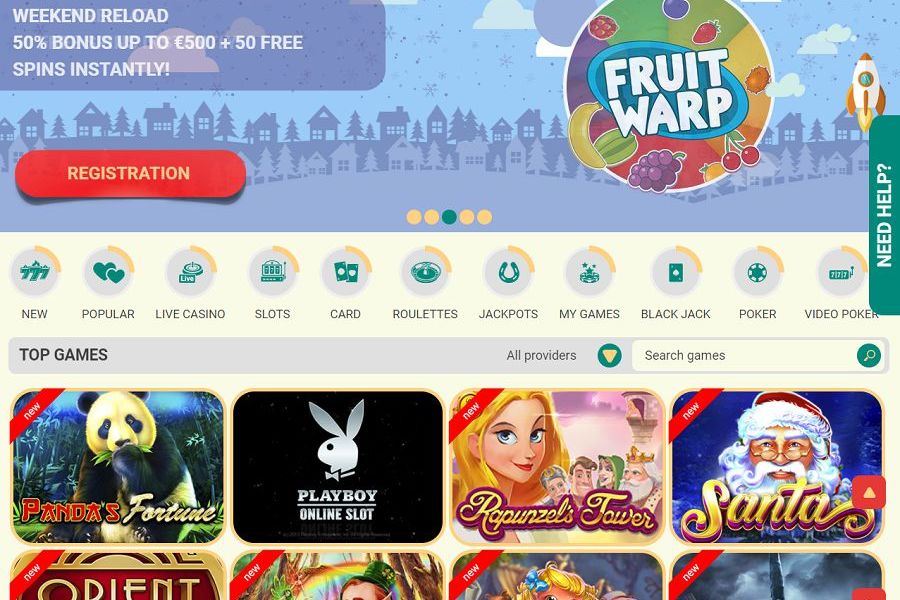Focus the Search games input field
This screenshot has width=900, height=600.
[x=744, y=355]
